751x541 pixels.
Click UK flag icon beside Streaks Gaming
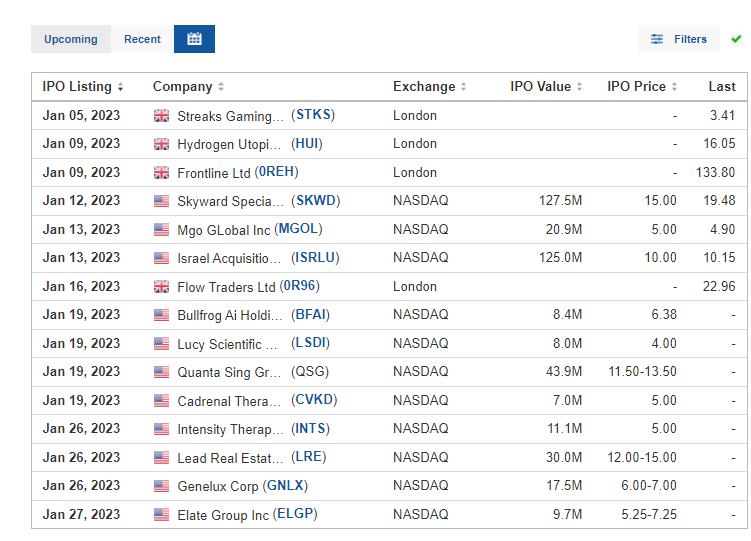161,116
